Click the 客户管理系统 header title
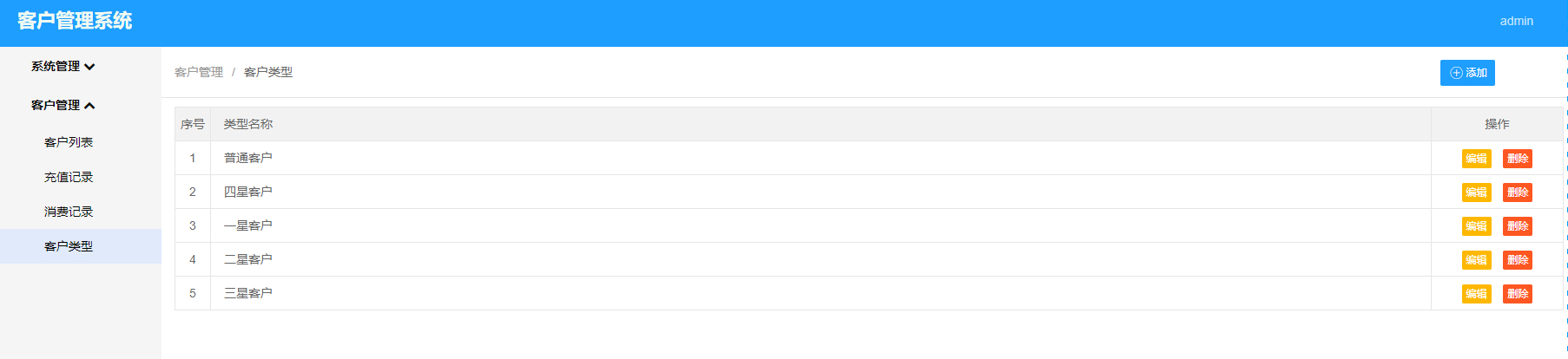Screen dimensions: 1568x359 [75, 21]
